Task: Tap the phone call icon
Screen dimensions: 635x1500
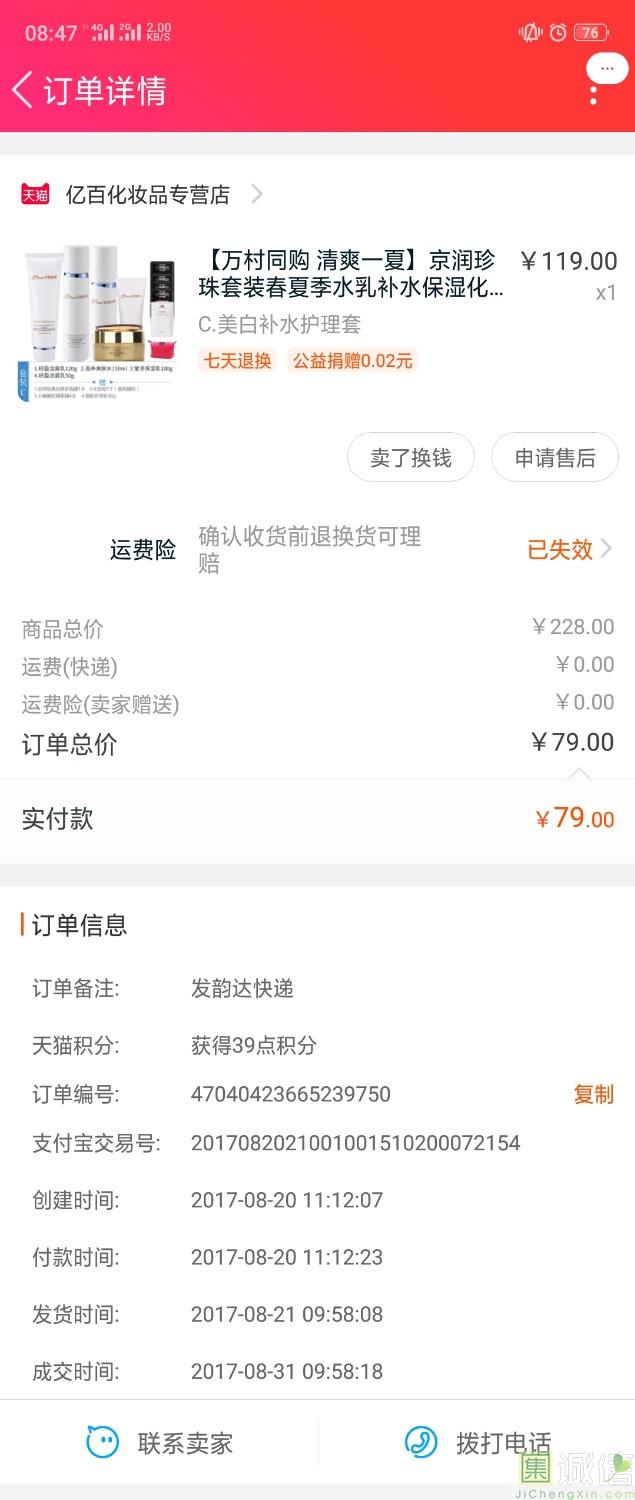Action: [x=421, y=1442]
